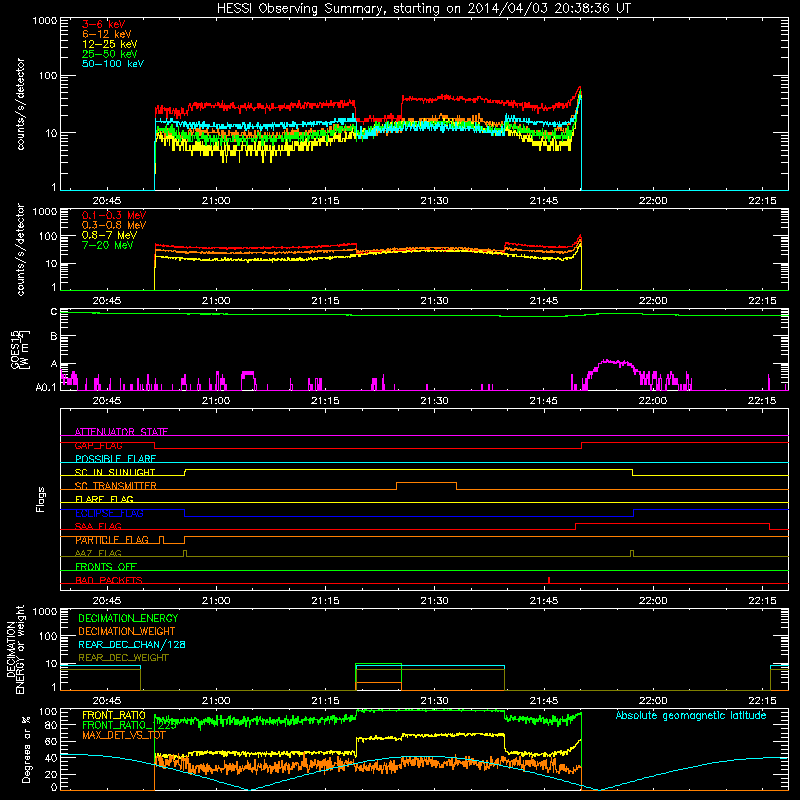Image resolution: width=800 pixels, height=800 pixels.
Task: Select the 0.1-0.3 MeV legend label
Action: pos(114,215)
